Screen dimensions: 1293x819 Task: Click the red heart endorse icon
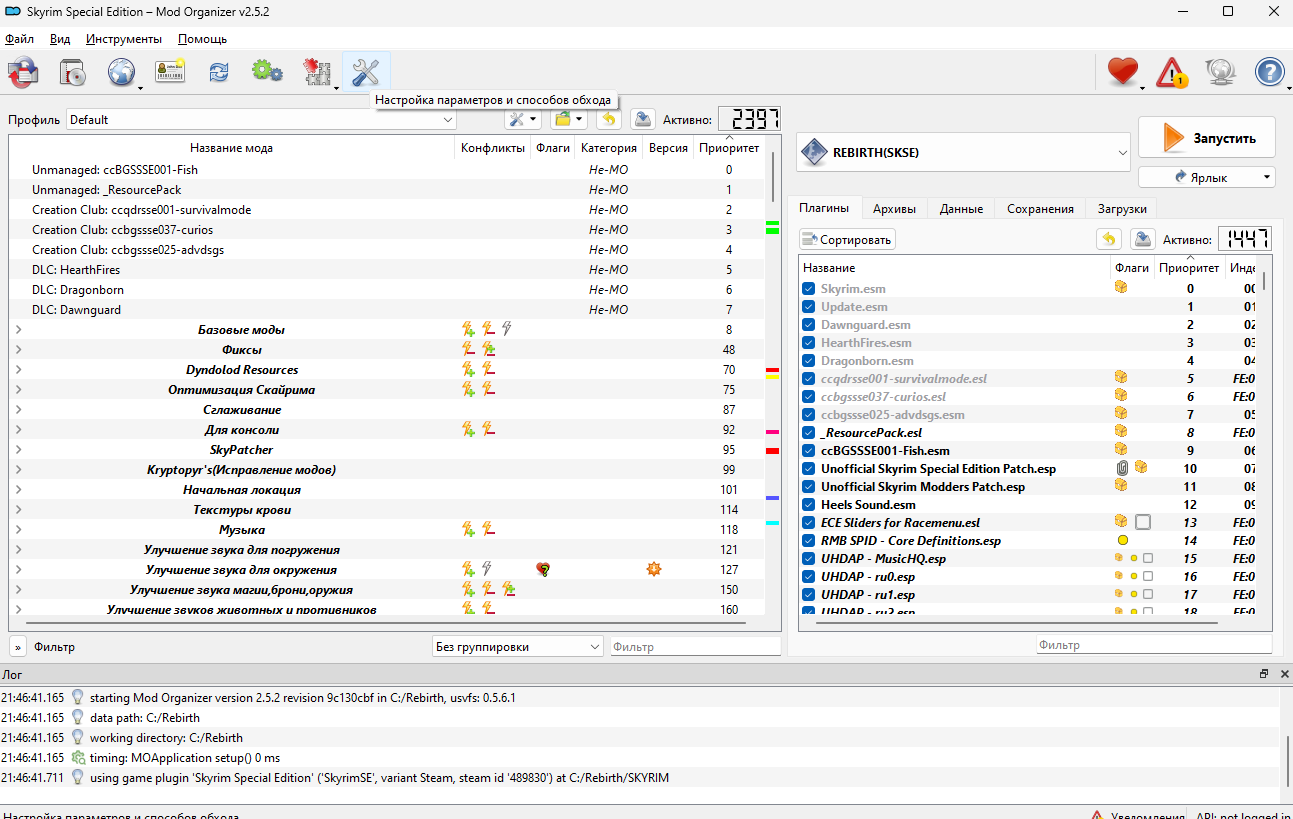1123,72
